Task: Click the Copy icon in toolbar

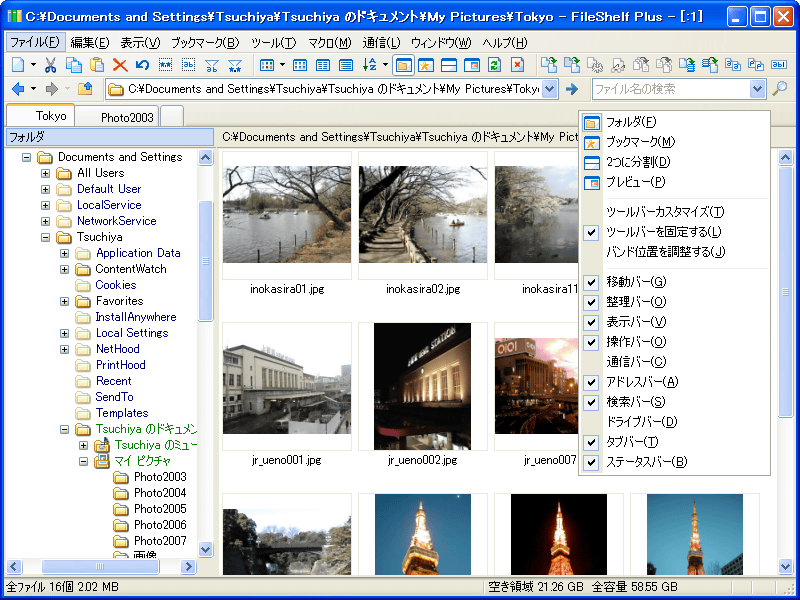Action: point(73,65)
